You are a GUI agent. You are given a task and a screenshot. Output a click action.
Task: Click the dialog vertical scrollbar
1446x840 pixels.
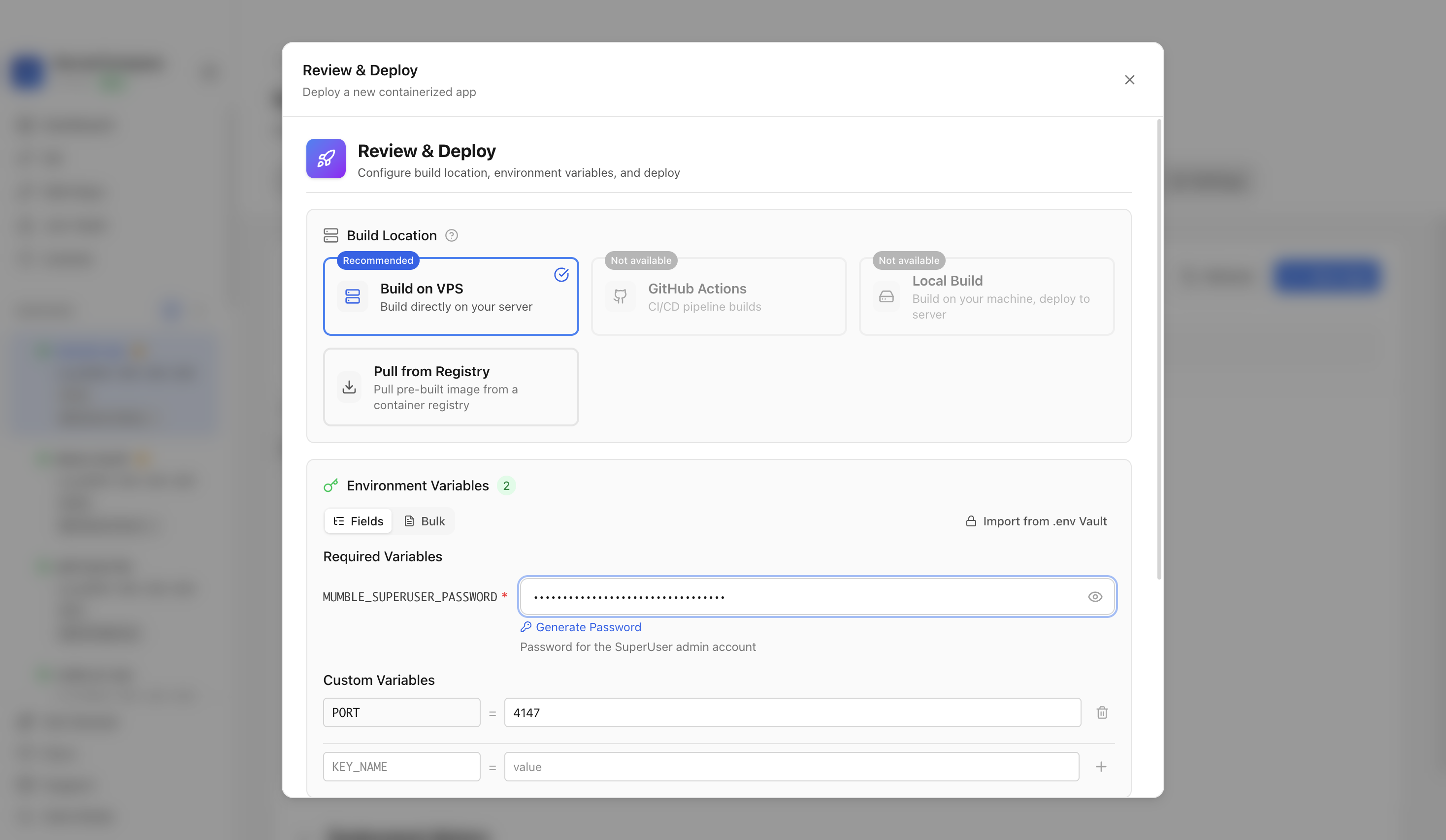(x=1159, y=349)
